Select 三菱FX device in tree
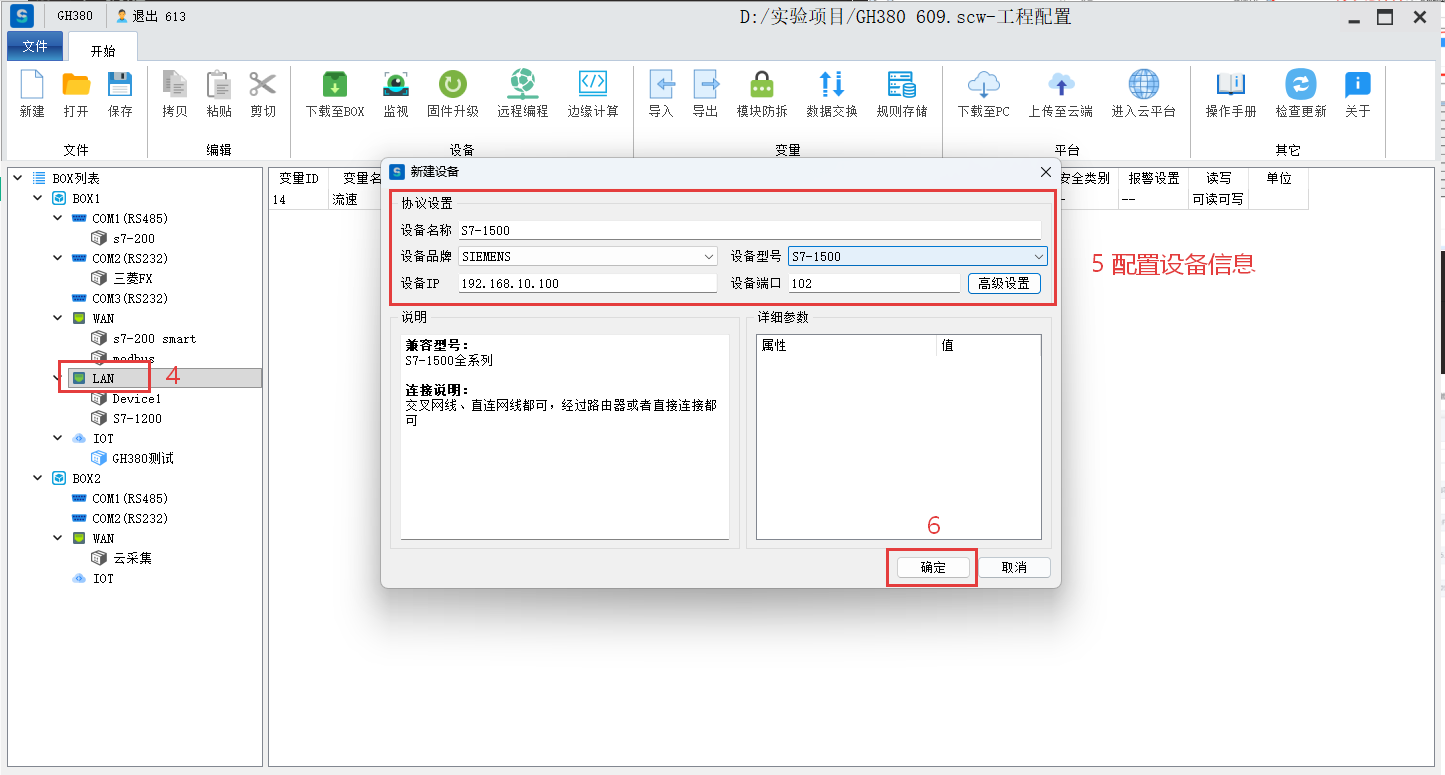 point(132,278)
